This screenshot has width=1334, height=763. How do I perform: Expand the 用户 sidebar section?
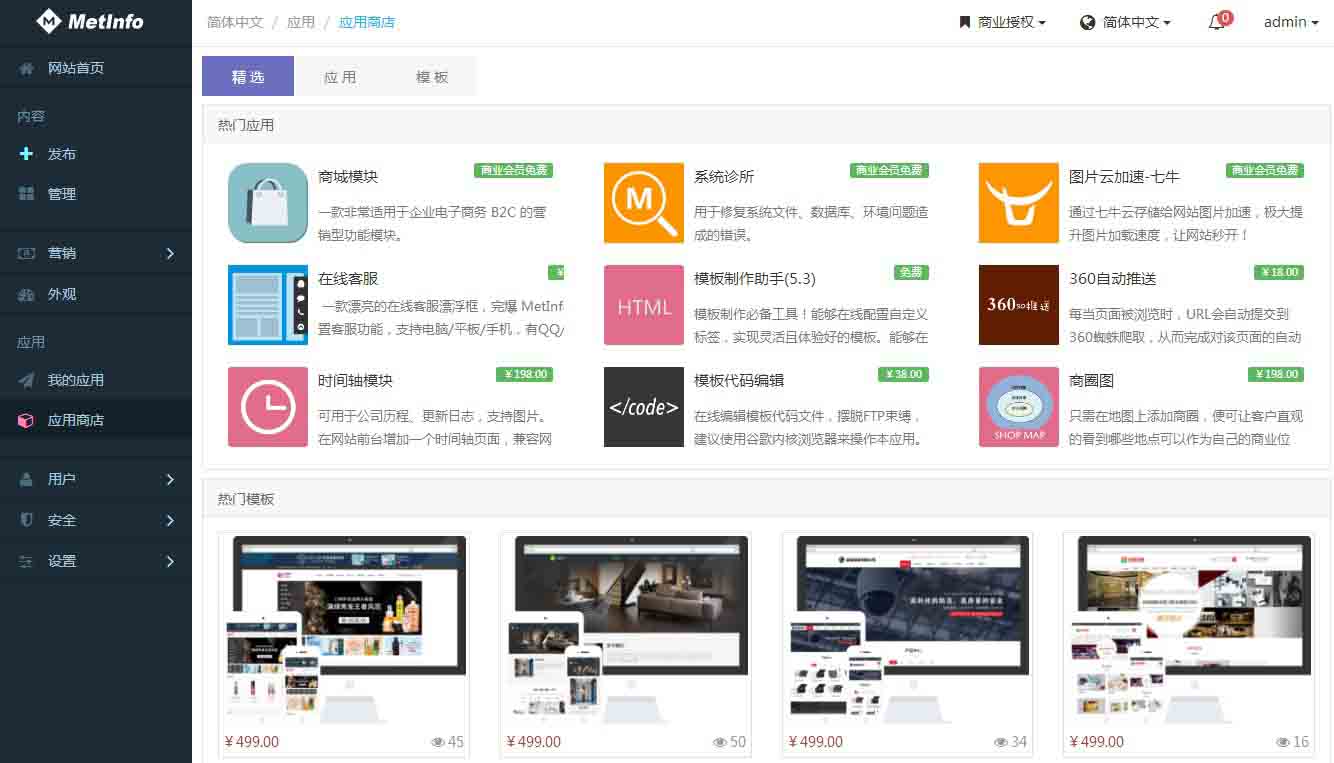pos(95,479)
